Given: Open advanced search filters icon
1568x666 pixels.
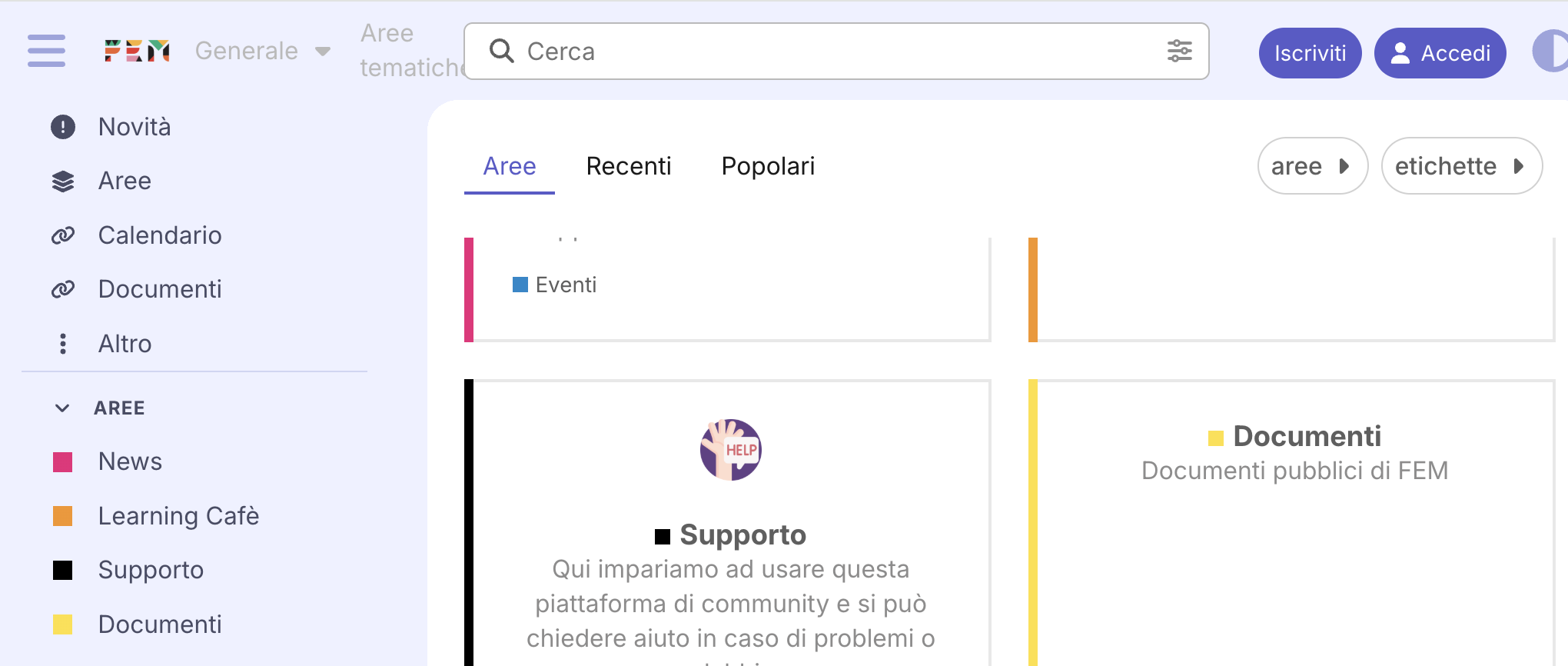Looking at the screenshot, I should coord(1179,52).
